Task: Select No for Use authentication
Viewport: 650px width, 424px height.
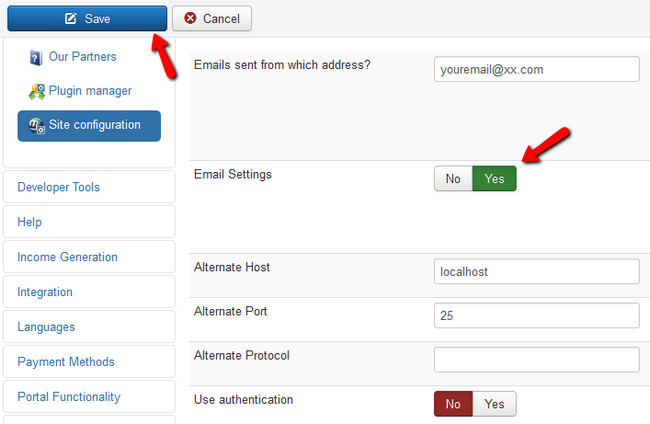Action: [453, 404]
